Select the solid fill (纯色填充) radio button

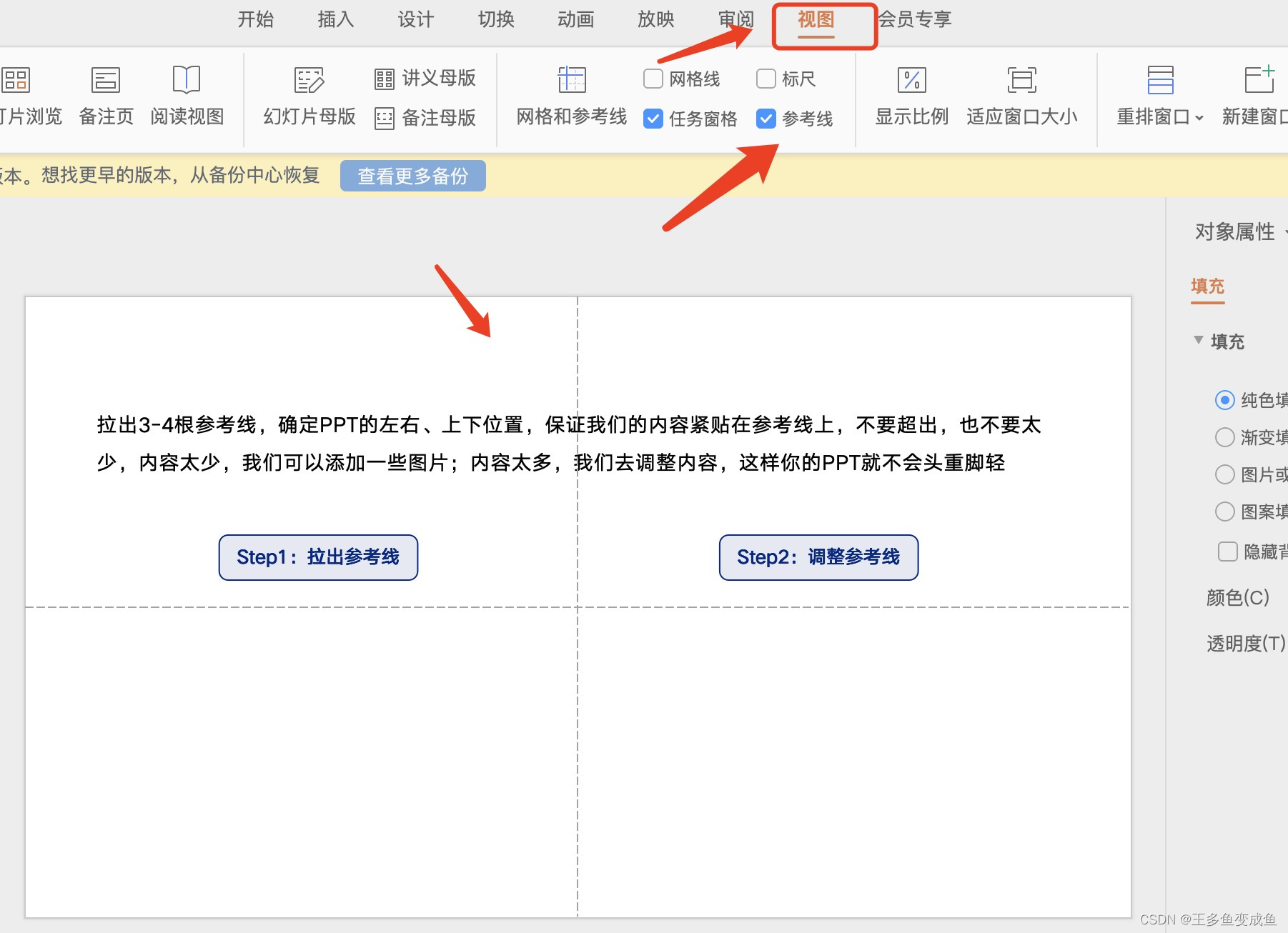pos(1225,400)
